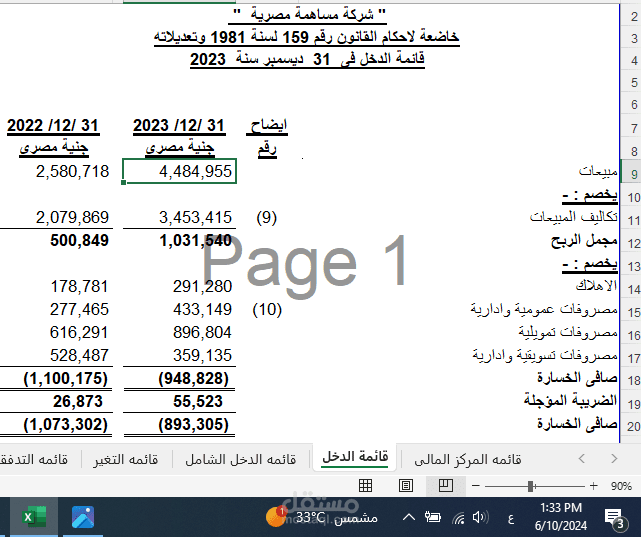Select row header 2
641x537 pixels.
[631, 17]
